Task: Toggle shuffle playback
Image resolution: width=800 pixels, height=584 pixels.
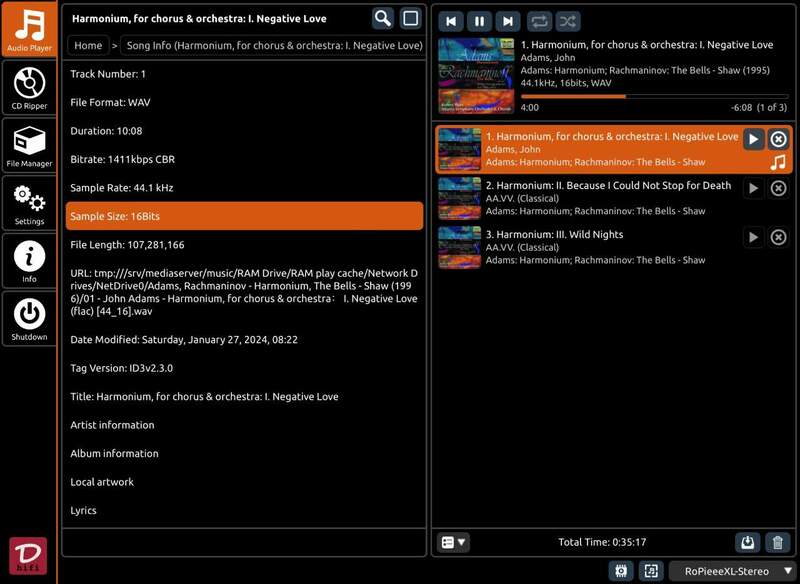Action: point(567,21)
